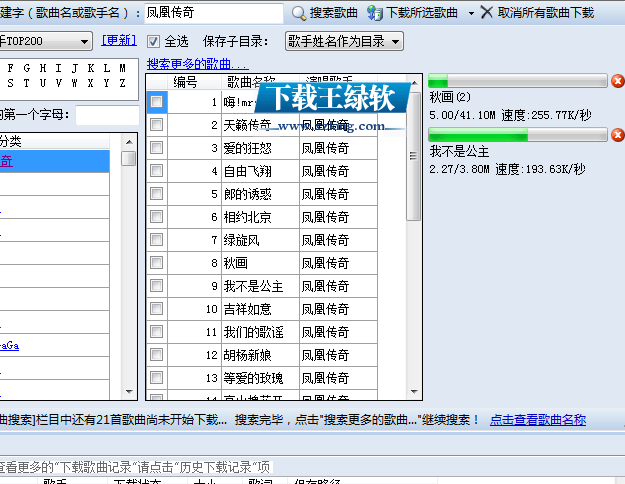Click the first-letter input field
The width and height of the screenshot is (625, 484).
click(x=107, y=115)
